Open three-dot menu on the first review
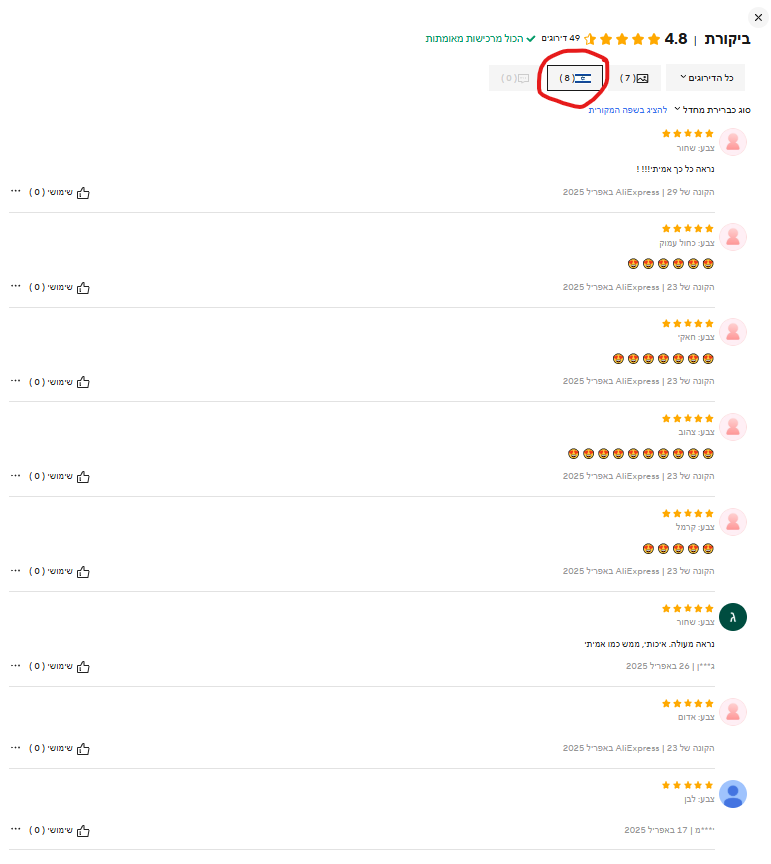Image resolution: width=771 pixels, height=864 pixels. pos(16,192)
